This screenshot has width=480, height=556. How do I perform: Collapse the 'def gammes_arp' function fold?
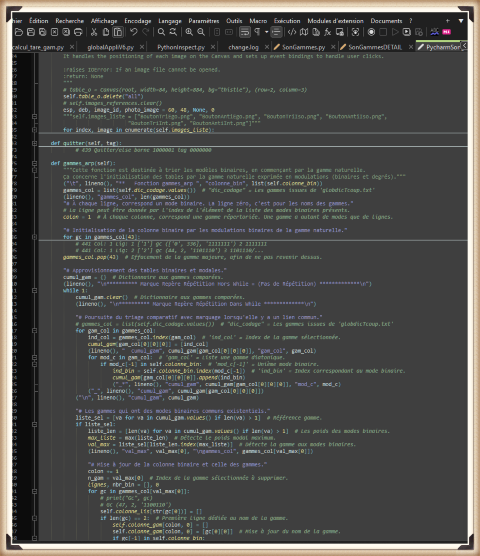pyautogui.click(x=34, y=163)
